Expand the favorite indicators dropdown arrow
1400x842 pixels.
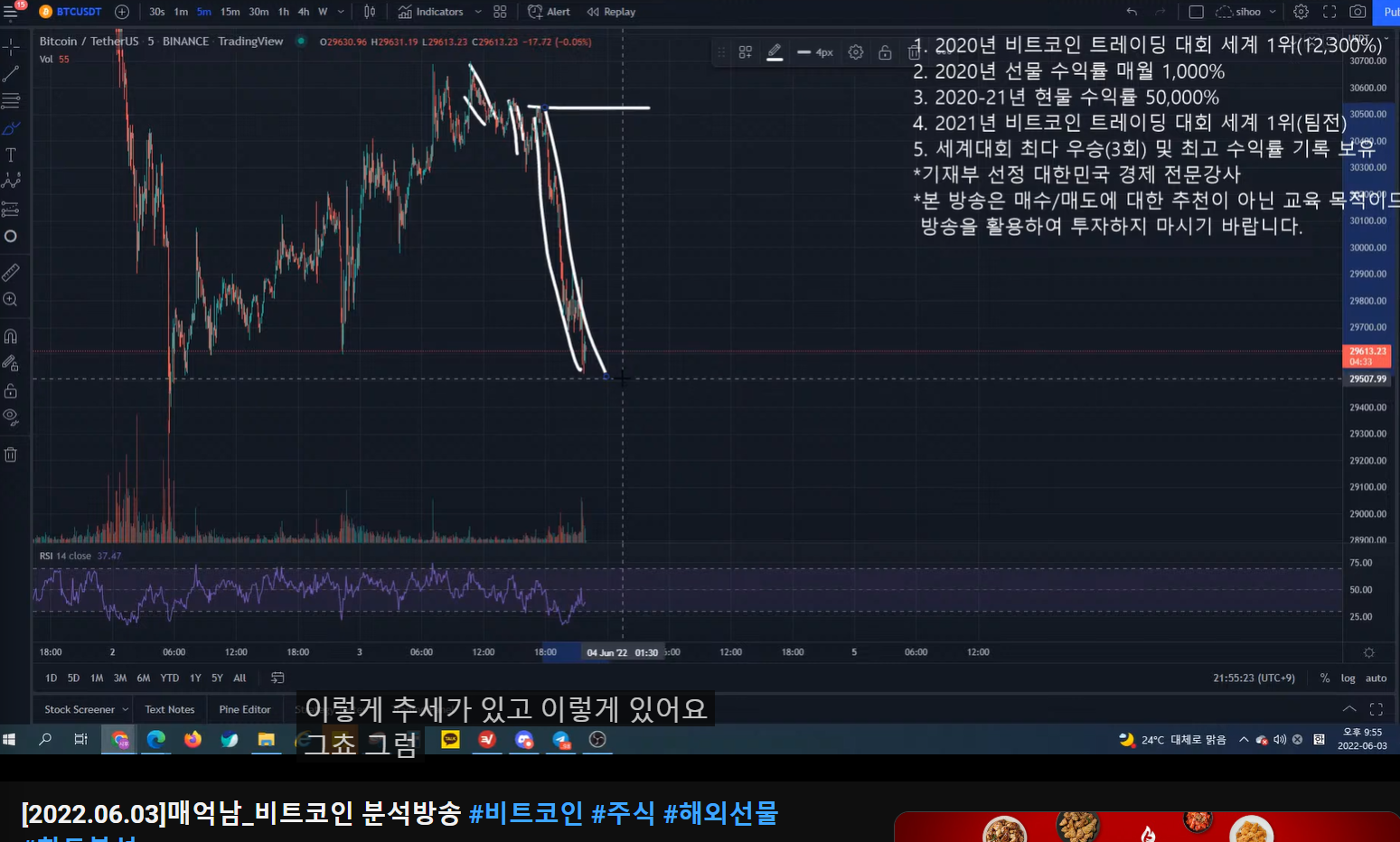[x=478, y=12]
